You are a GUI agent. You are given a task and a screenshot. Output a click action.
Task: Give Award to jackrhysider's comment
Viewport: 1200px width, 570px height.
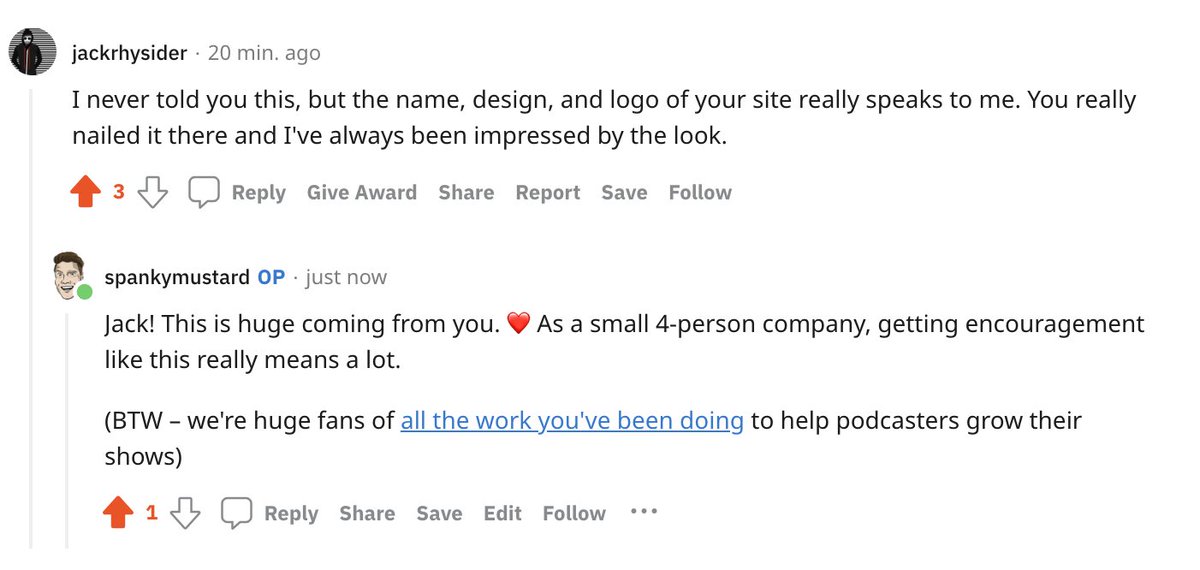[x=362, y=192]
